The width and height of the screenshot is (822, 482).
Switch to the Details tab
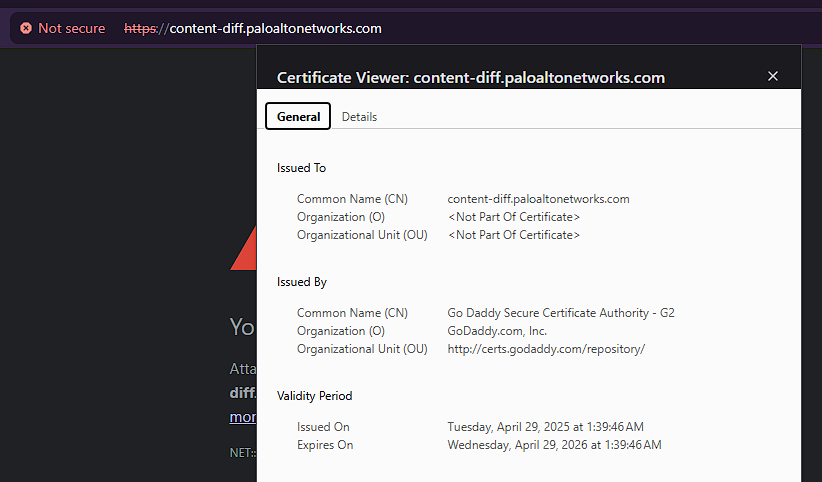click(x=359, y=117)
